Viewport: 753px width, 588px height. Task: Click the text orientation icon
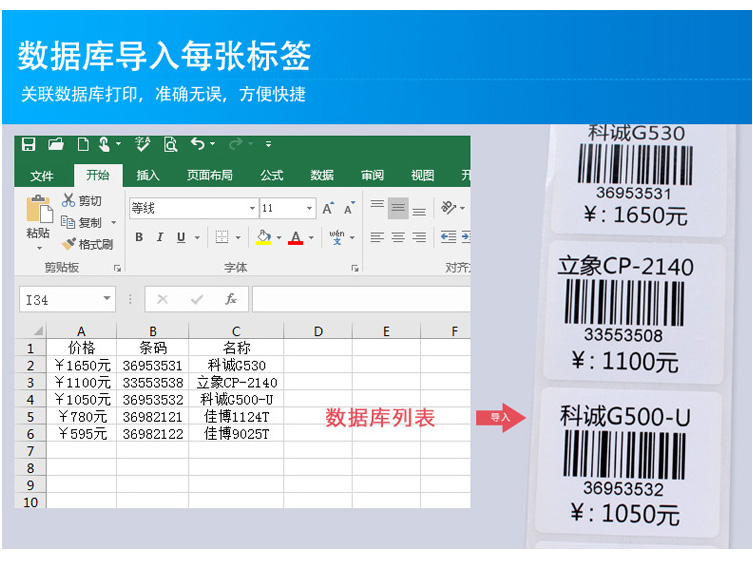click(448, 208)
